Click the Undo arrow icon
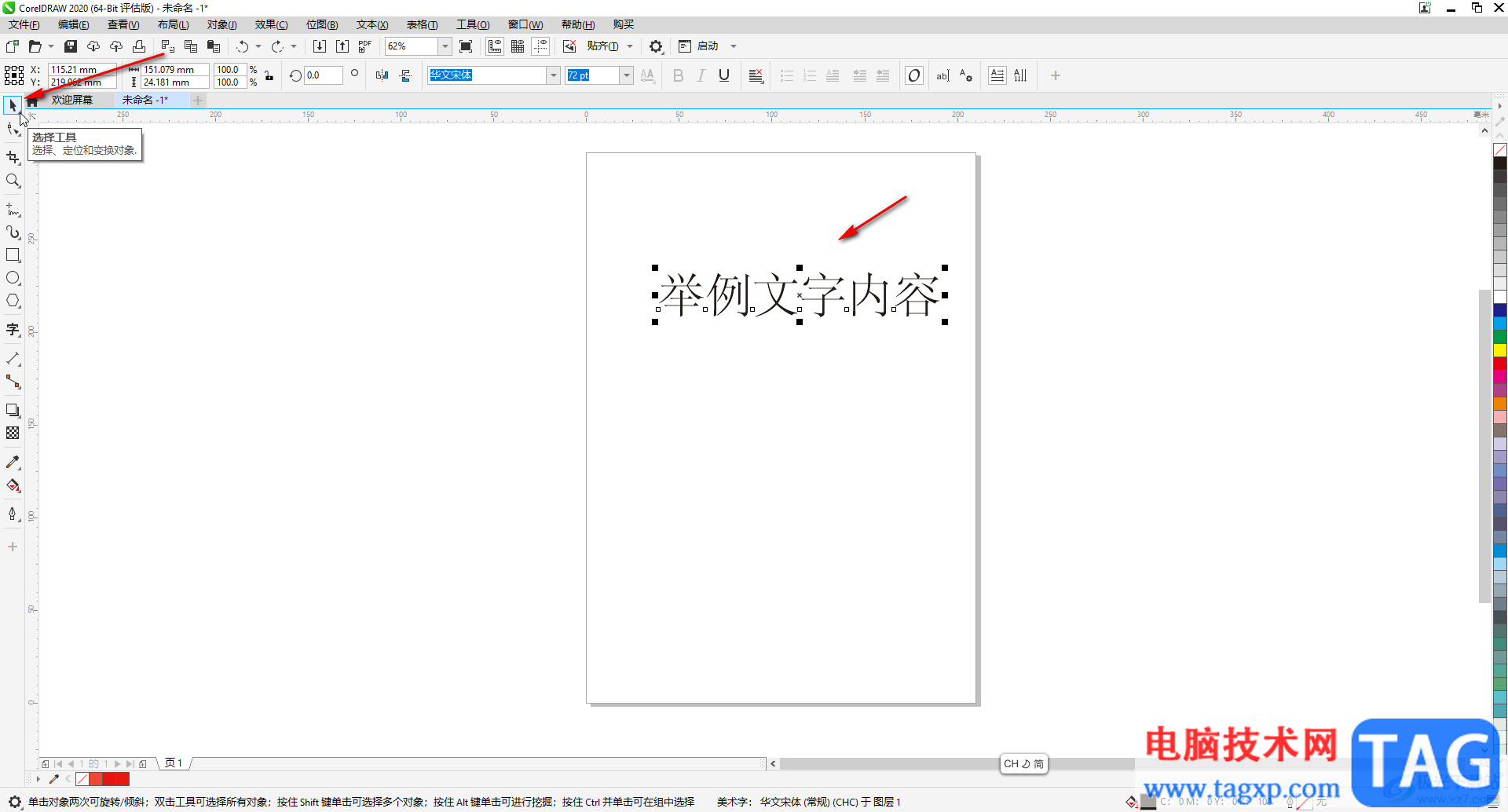1508x812 pixels. [242, 46]
